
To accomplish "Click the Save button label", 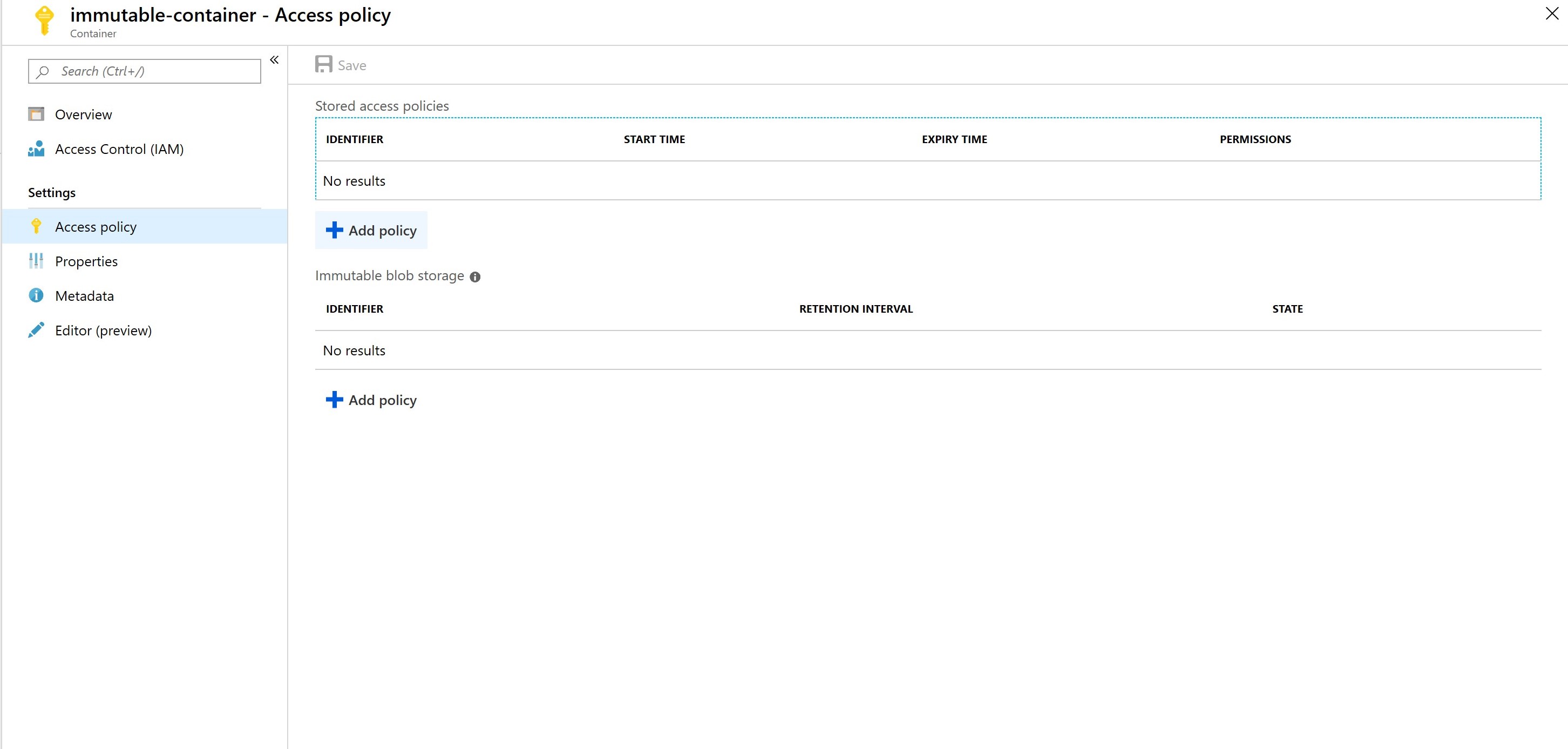I will pyautogui.click(x=352, y=65).
